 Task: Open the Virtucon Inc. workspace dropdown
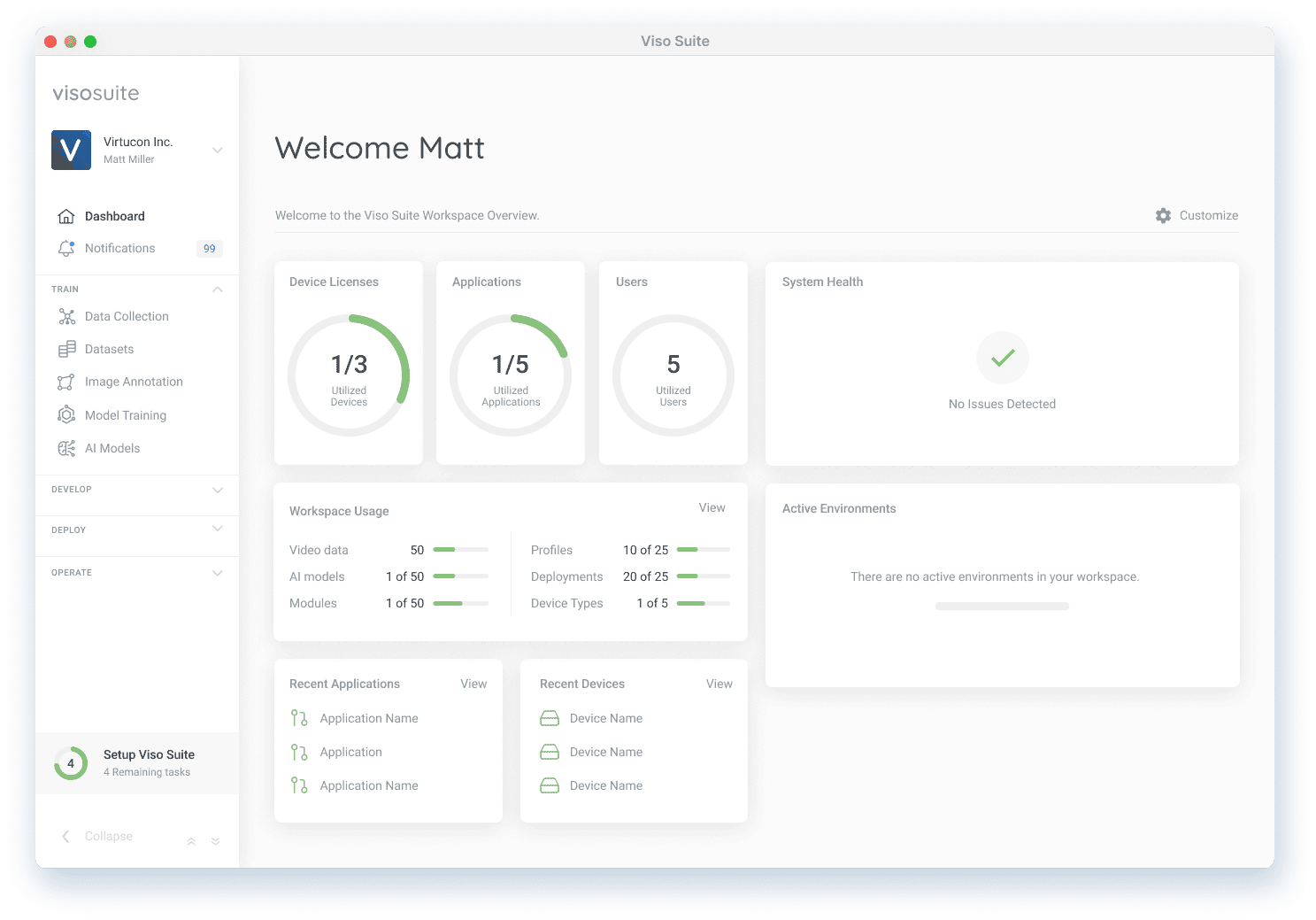(218, 151)
